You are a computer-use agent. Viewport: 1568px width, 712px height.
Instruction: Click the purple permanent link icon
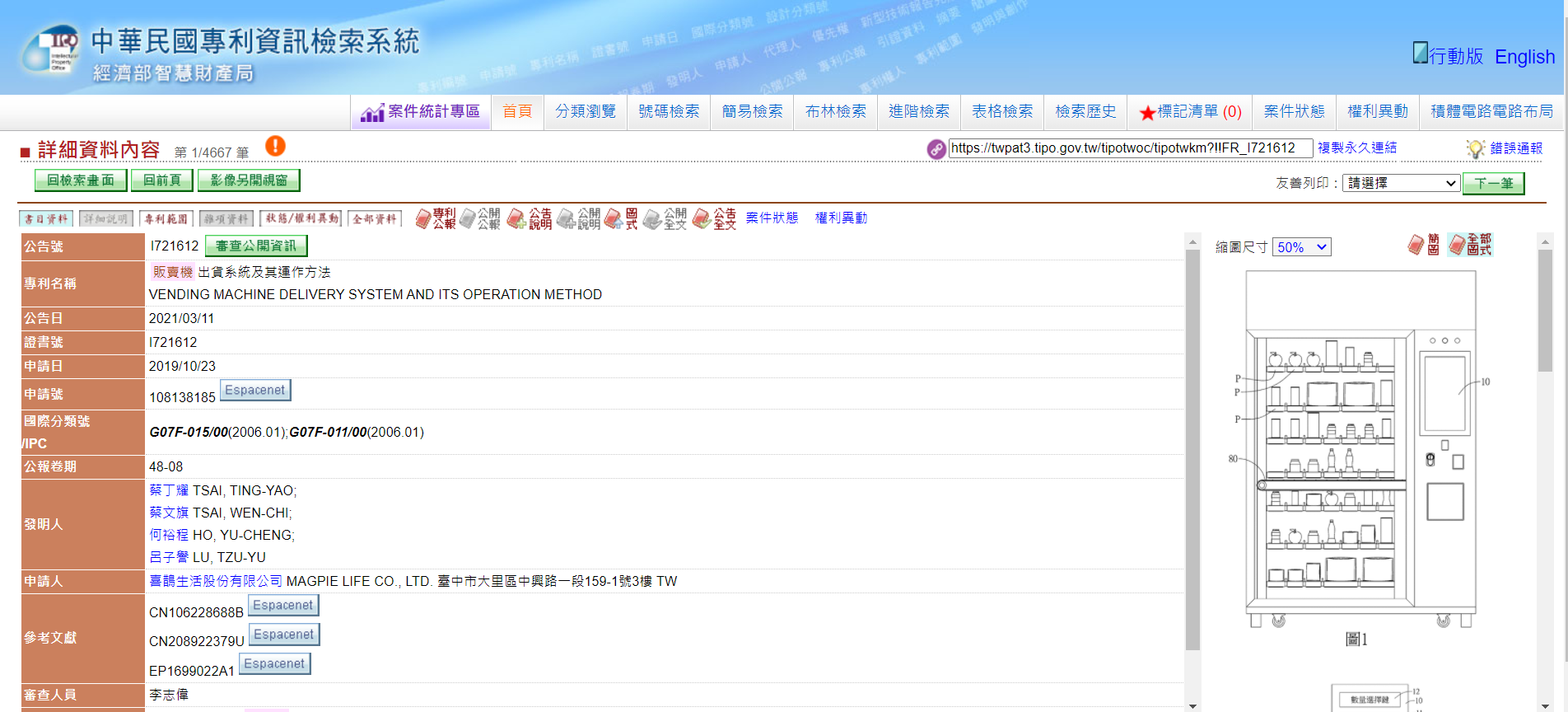click(x=936, y=148)
